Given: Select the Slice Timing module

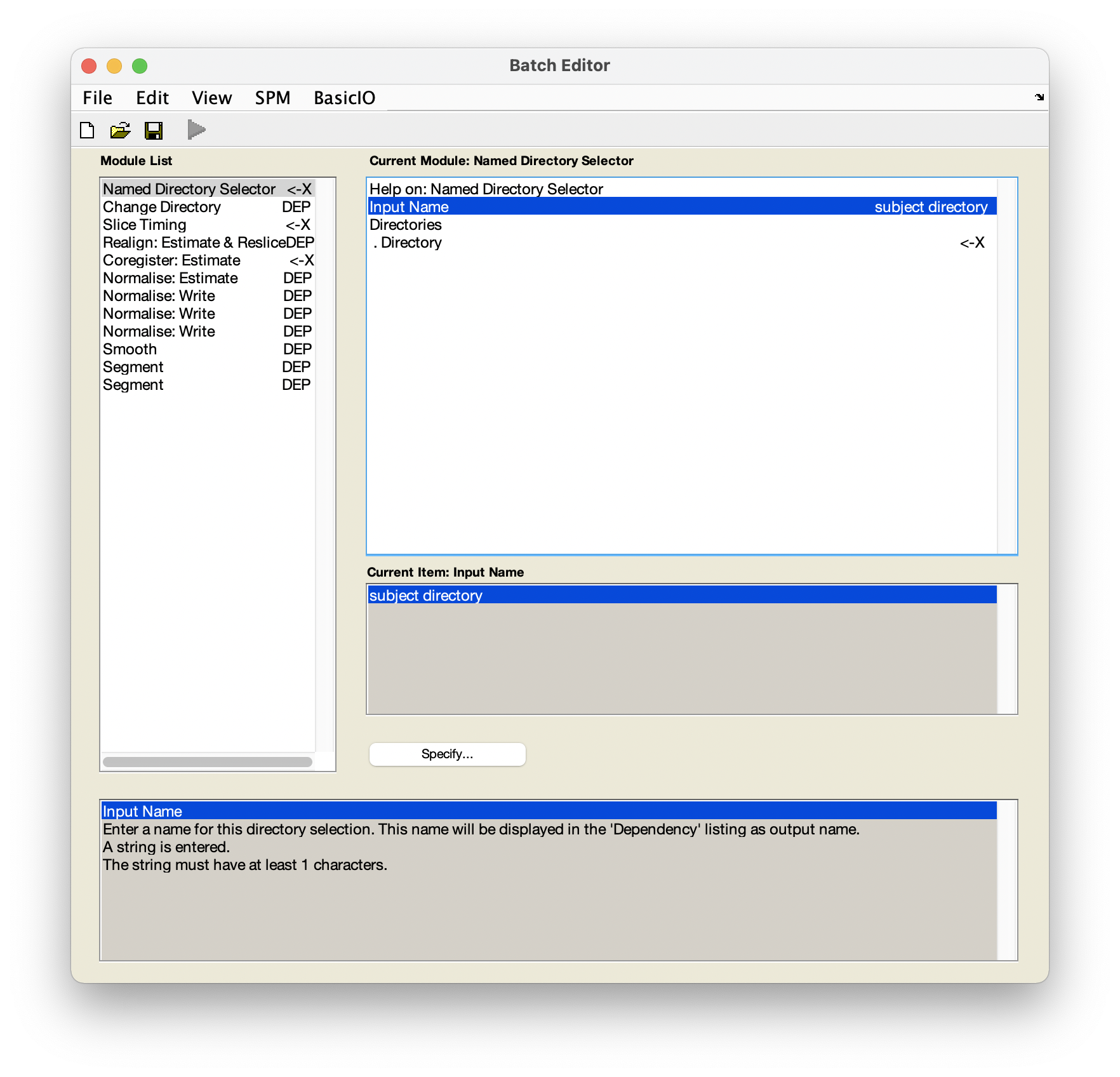Looking at the screenshot, I should pyautogui.click(x=145, y=225).
